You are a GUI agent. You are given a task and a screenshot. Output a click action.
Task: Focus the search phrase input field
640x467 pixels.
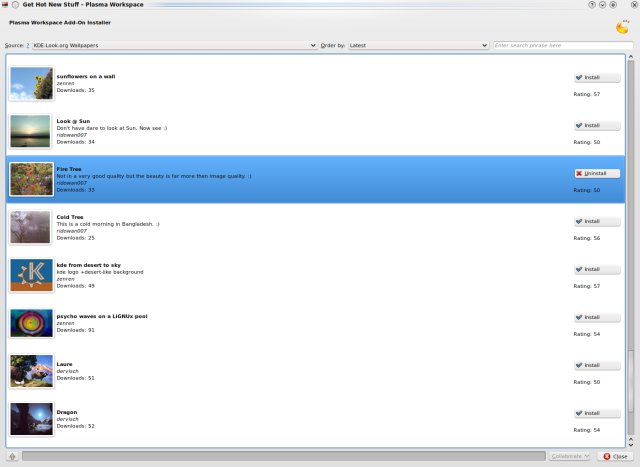click(x=563, y=45)
